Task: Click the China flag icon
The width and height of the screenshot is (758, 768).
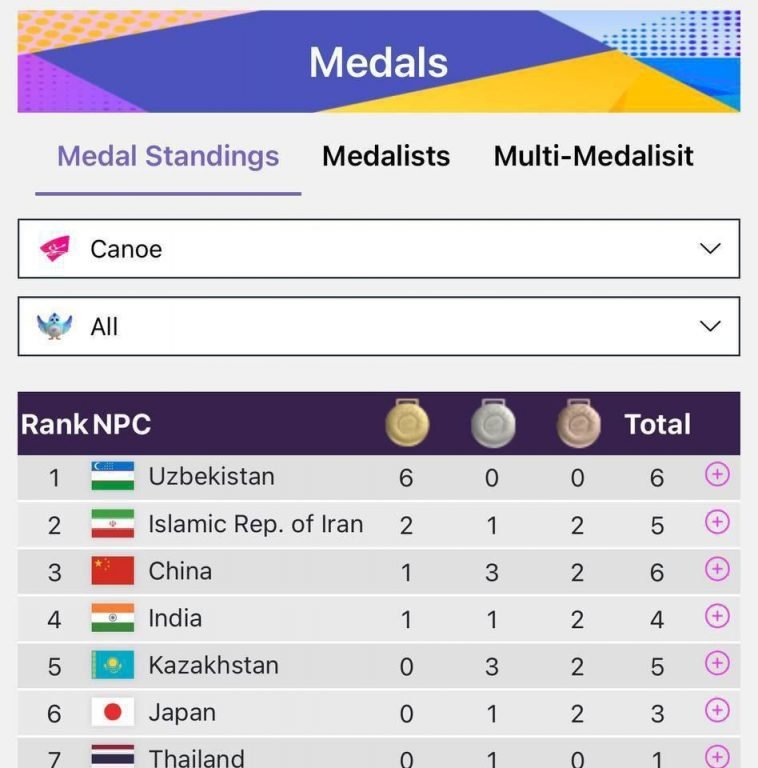Action: click(x=112, y=571)
